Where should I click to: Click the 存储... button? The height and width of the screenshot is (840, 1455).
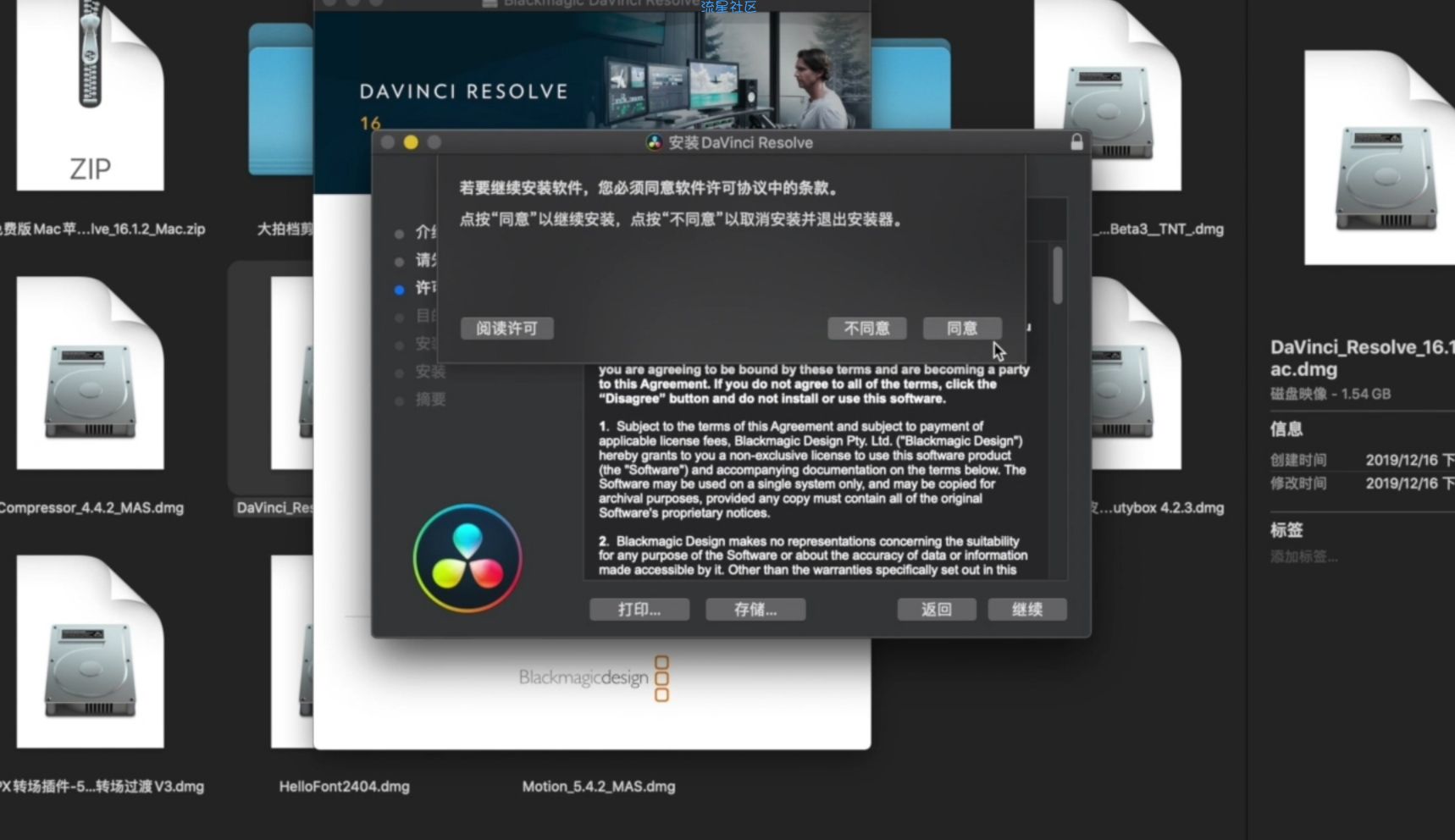[755, 610]
